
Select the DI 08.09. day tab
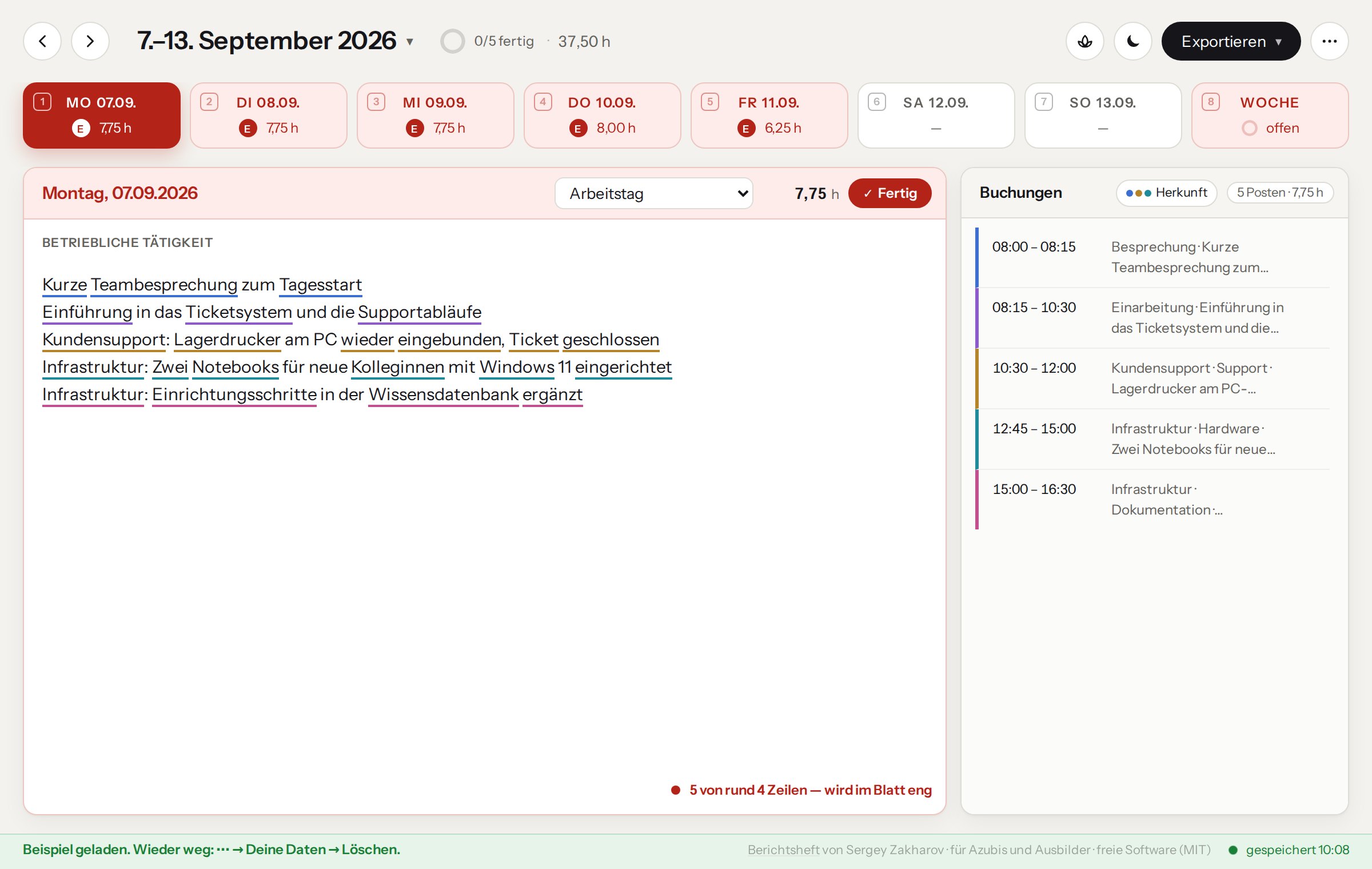269,115
